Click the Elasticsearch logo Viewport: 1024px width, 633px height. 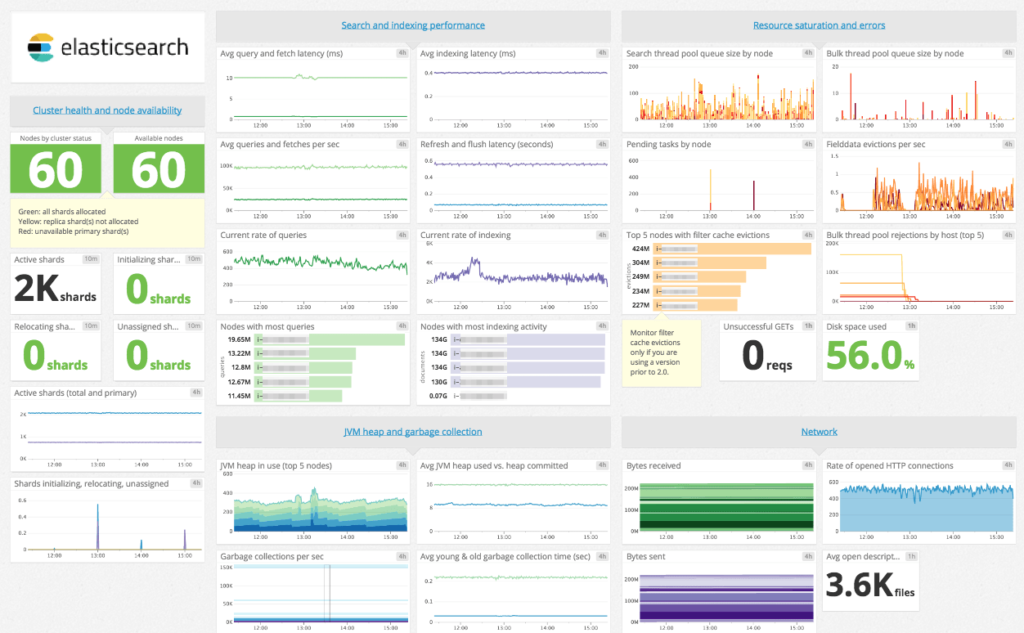click(107, 47)
